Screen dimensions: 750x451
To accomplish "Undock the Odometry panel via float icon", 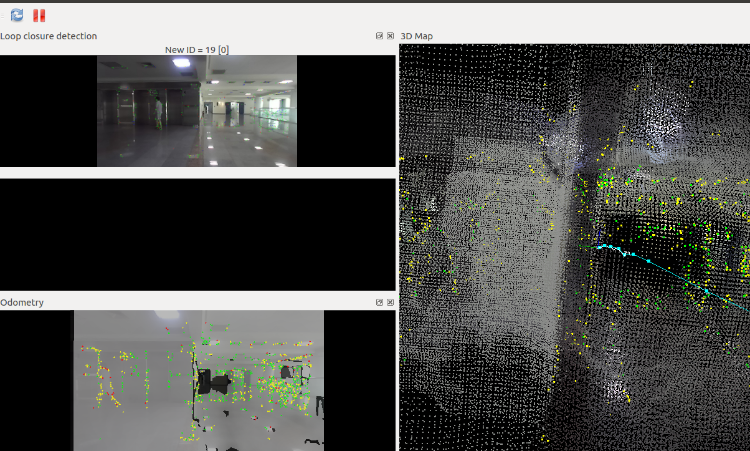I will (x=379, y=302).
